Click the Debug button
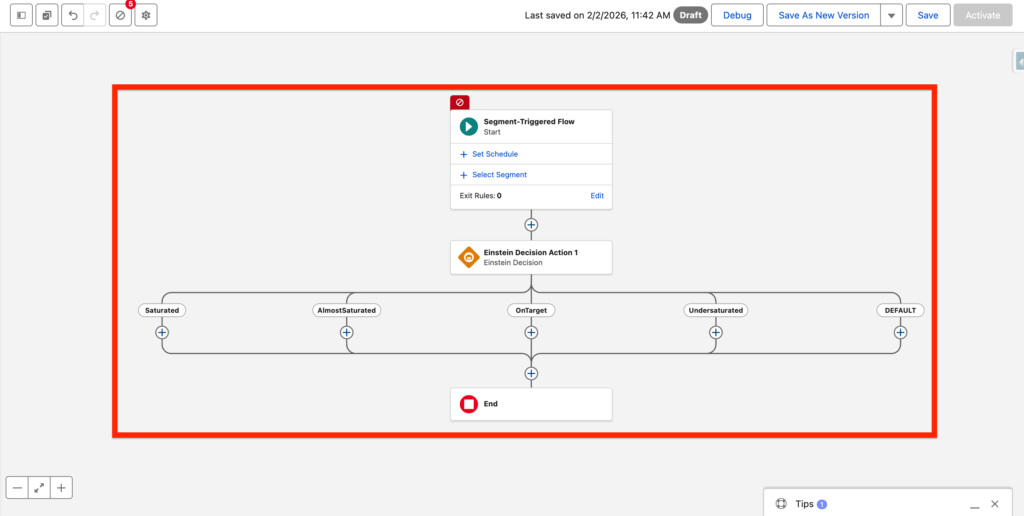The image size is (1024, 516). point(737,16)
